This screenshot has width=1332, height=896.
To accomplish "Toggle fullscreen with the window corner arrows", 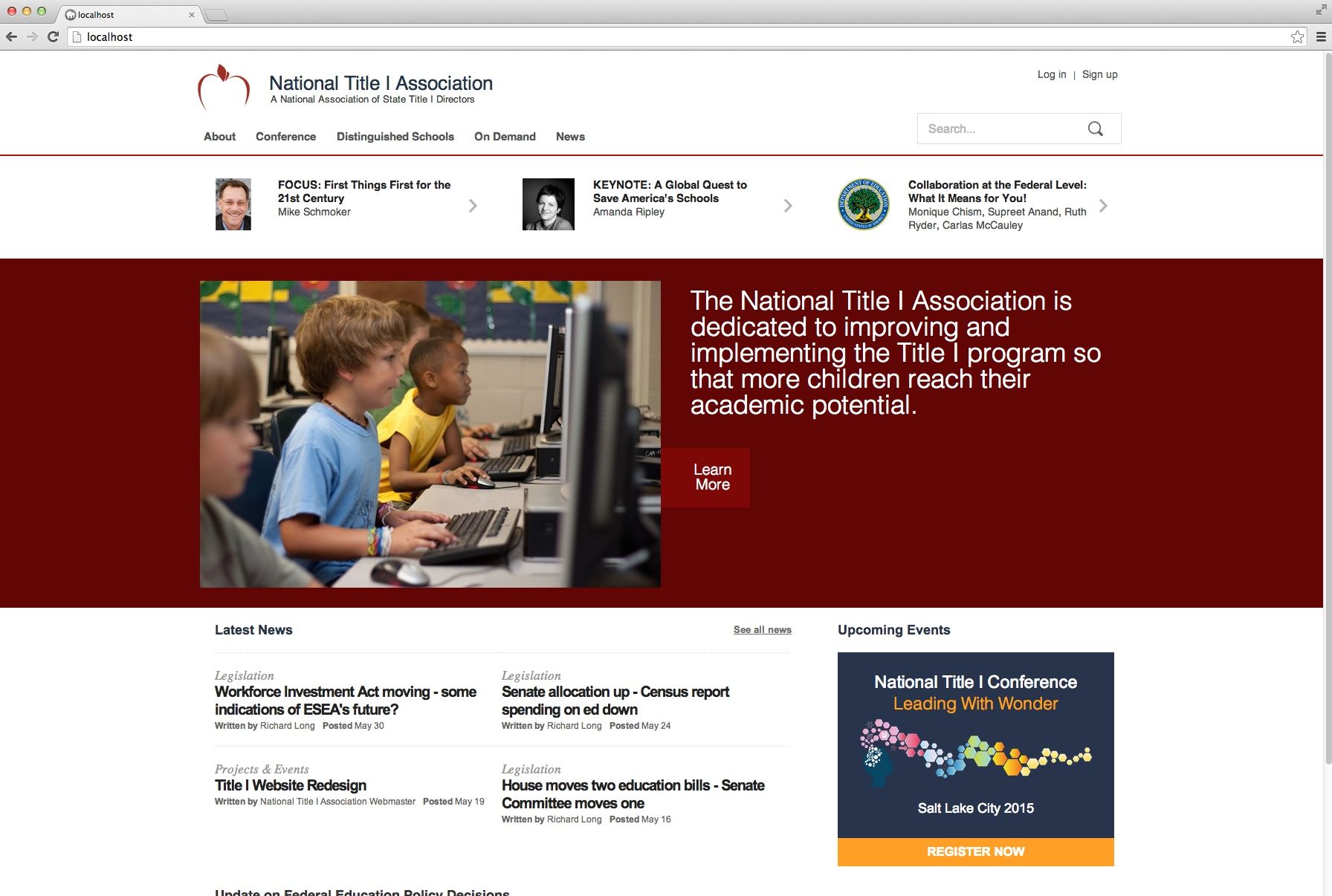I will coord(1321,10).
